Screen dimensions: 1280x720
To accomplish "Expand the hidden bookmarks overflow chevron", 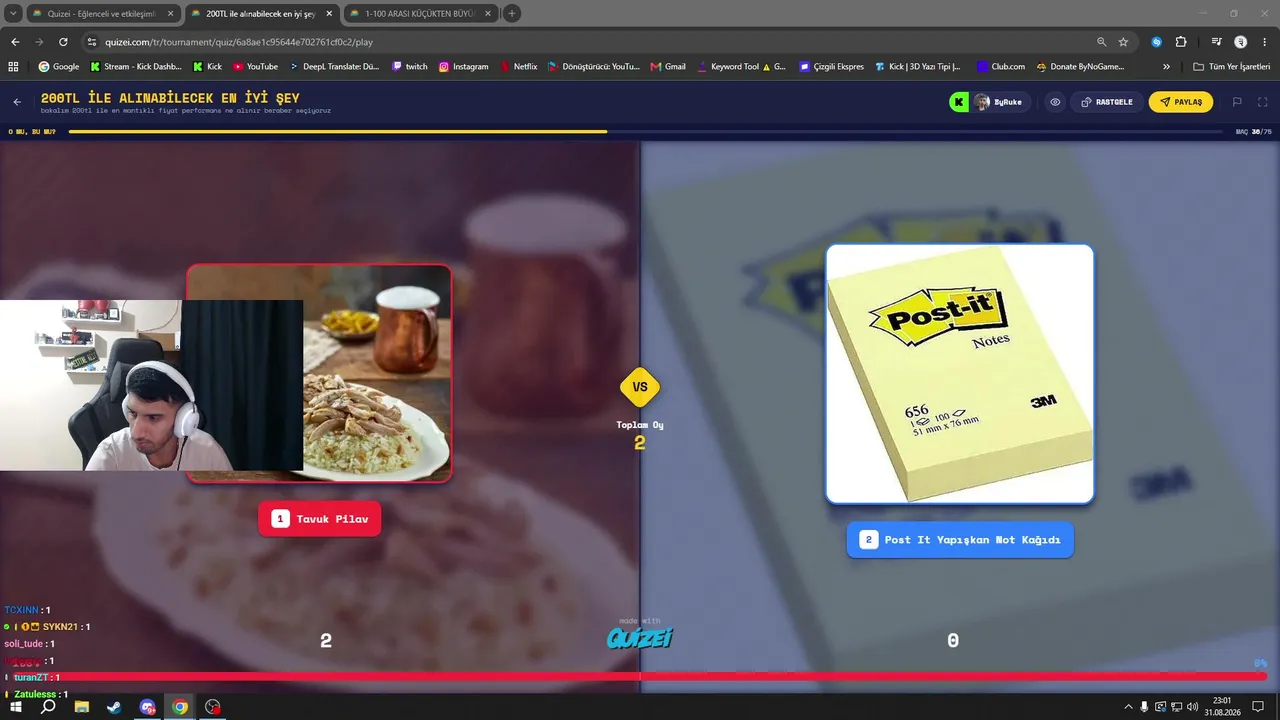I will pos(1166,67).
